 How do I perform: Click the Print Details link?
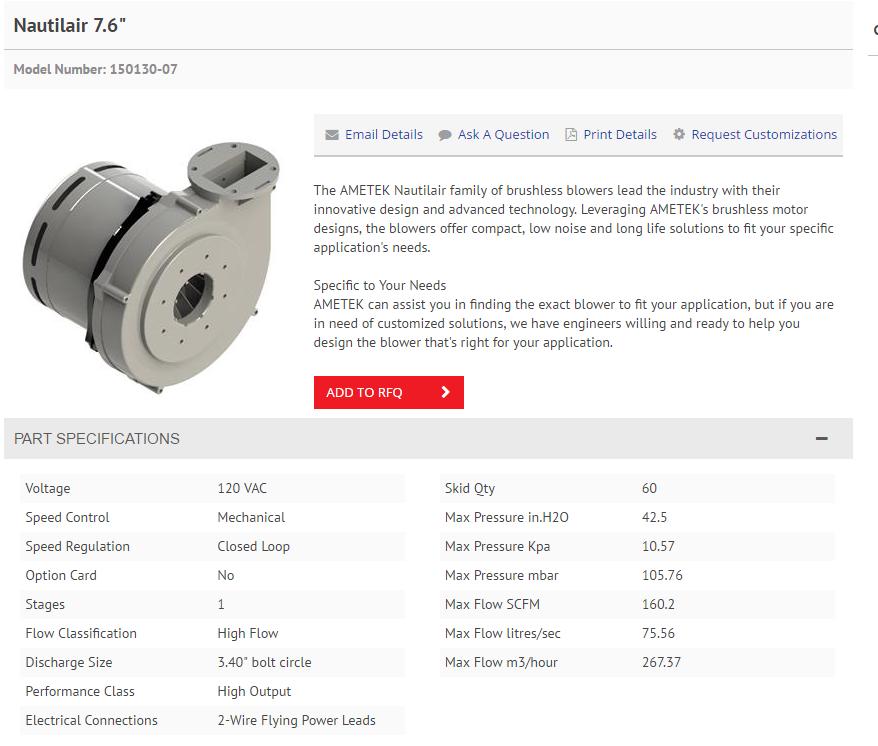621,134
